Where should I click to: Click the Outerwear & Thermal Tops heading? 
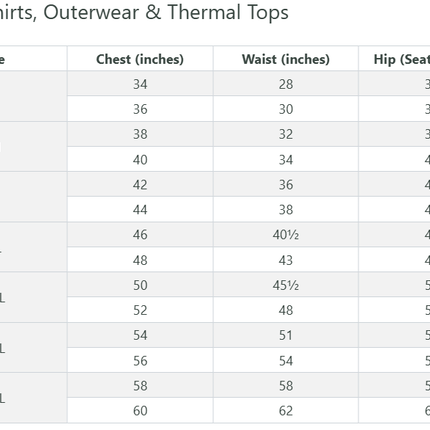pyautogui.click(x=166, y=12)
